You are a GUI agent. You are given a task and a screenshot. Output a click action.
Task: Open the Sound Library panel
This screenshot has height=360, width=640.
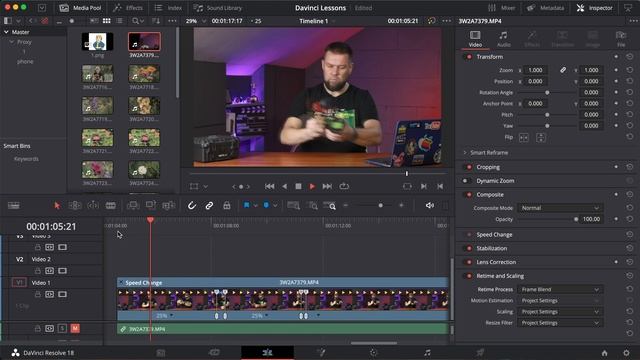tap(218, 8)
